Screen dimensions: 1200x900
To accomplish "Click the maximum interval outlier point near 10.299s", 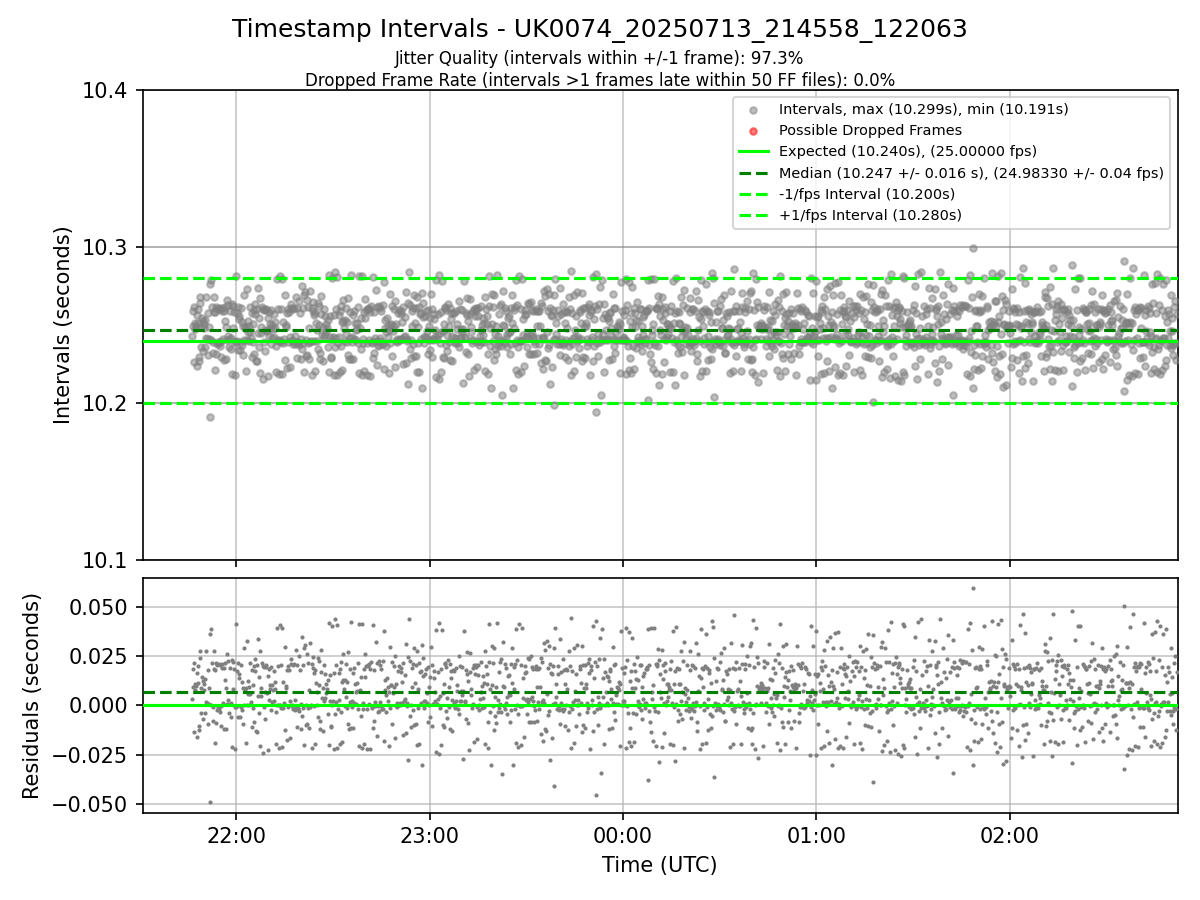I will 973,248.
